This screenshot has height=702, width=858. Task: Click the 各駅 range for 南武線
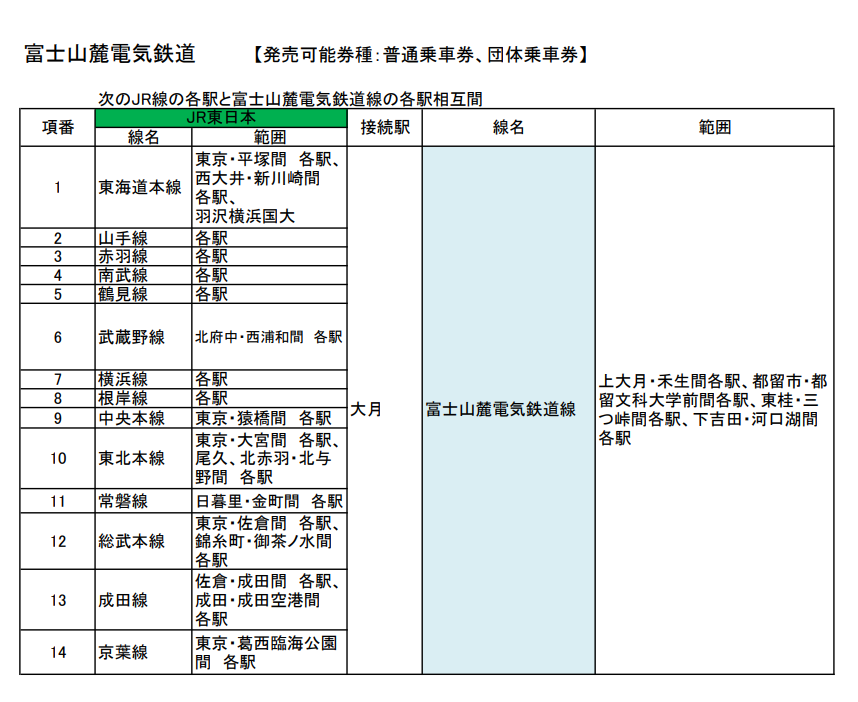pos(269,275)
